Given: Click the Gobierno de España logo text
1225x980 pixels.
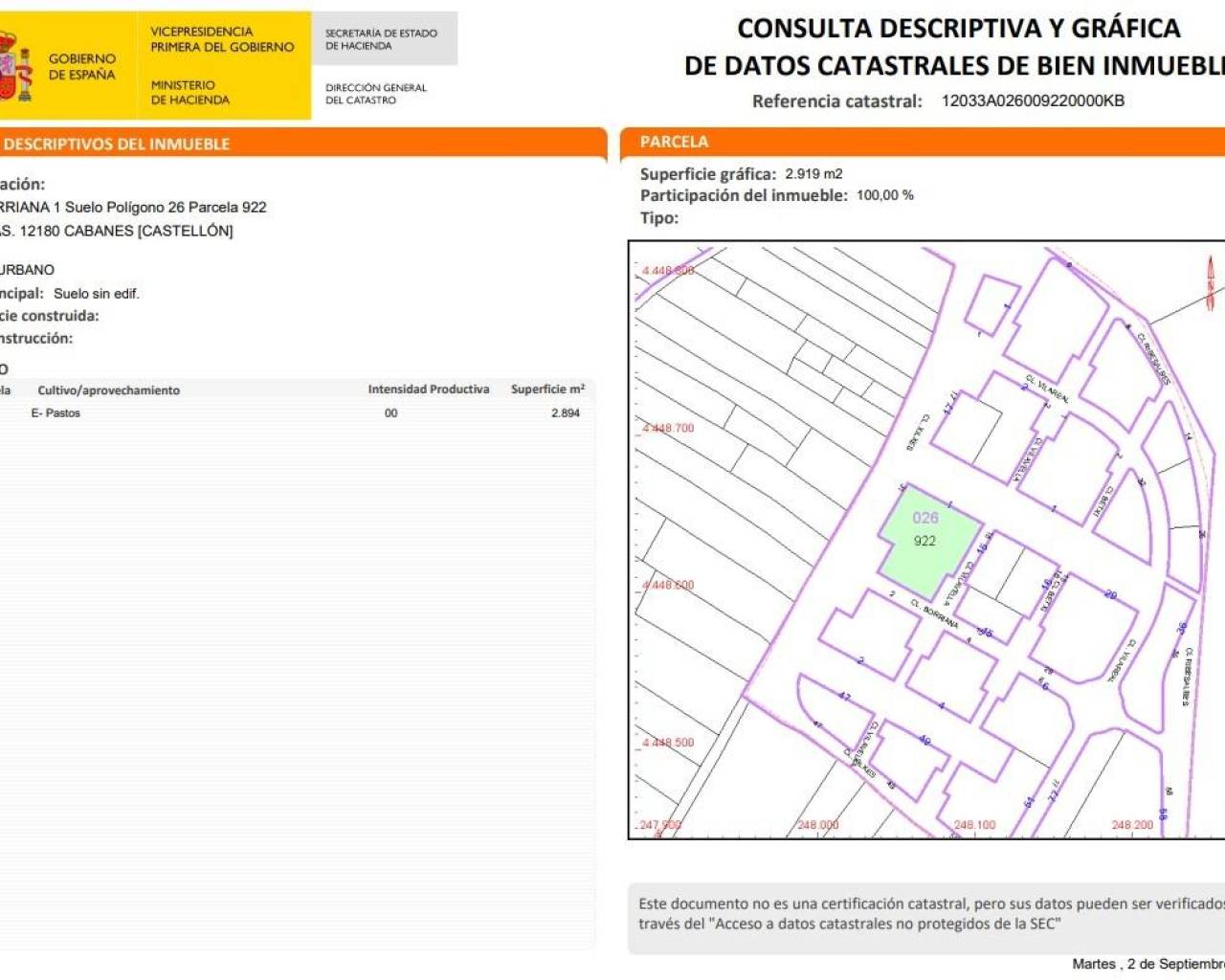Looking at the screenshot, I should point(81,66).
